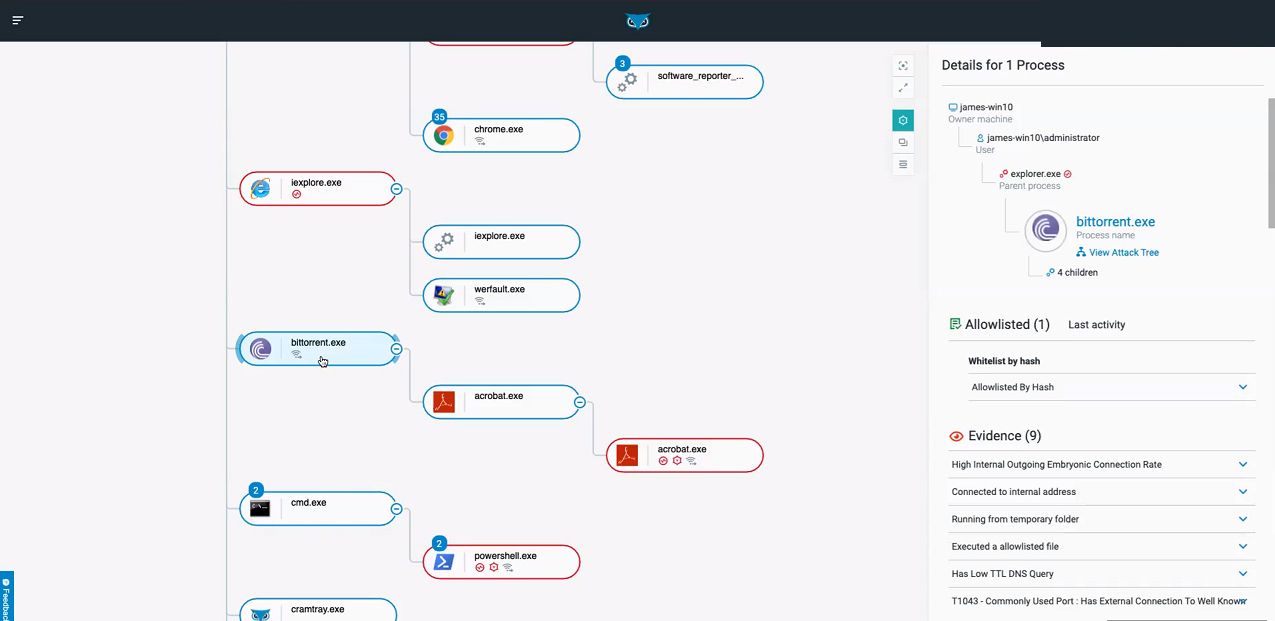
Task: Expand Has Low TTL DNS Query evidence
Action: (1243, 574)
